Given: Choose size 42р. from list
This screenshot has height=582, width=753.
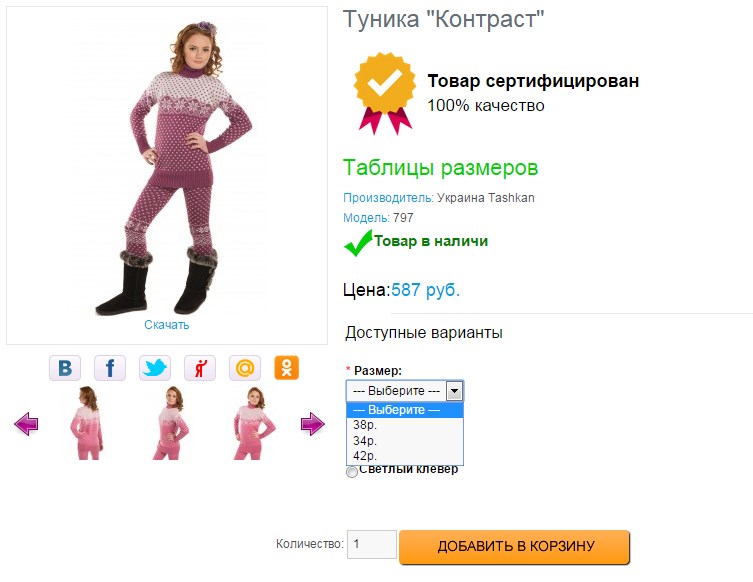Looking at the screenshot, I should pos(363,456).
